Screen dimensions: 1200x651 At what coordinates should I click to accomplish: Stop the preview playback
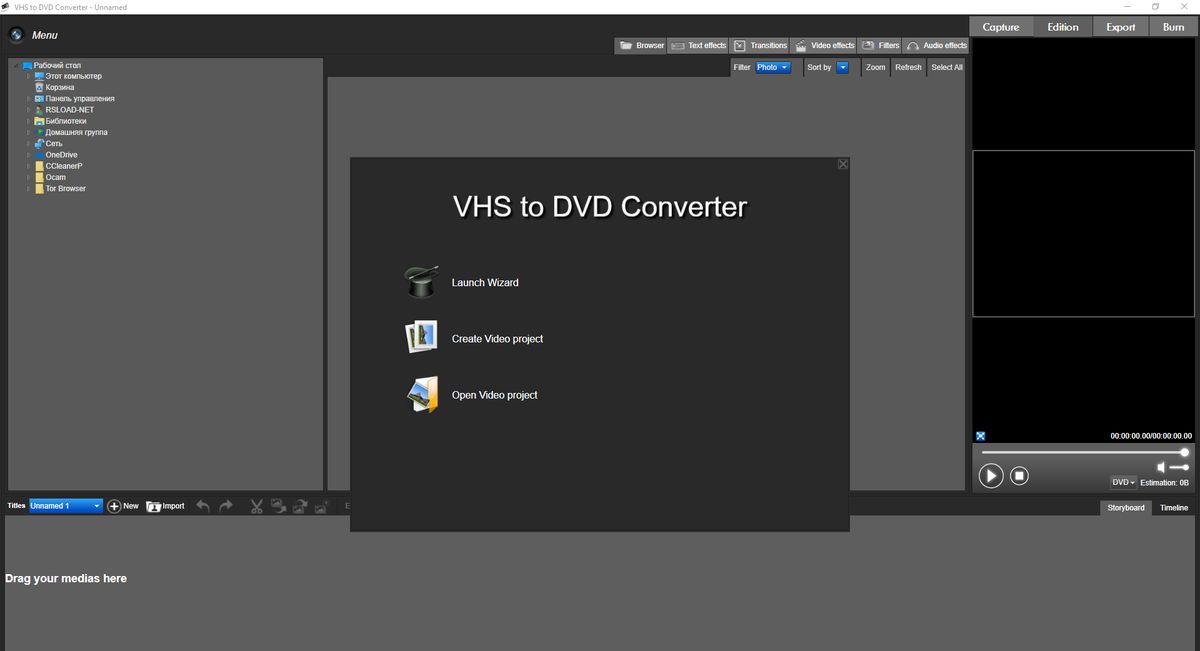(1019, 476)
